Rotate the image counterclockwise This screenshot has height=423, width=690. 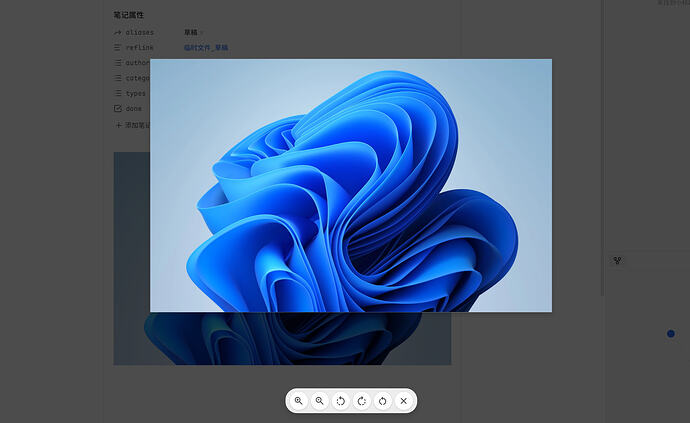pyautogui.click(x=341, y=401)
